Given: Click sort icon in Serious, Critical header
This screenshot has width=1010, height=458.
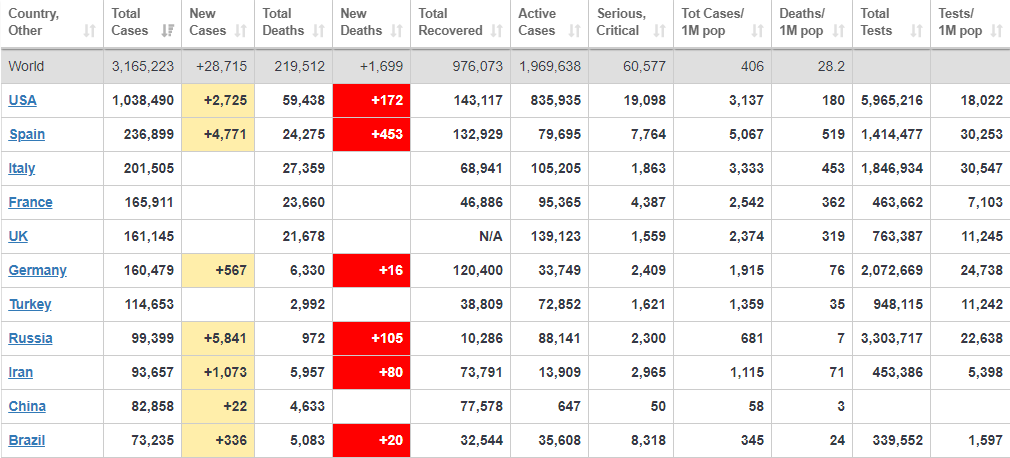Looking at the screenshot, I should coord(658,31).
